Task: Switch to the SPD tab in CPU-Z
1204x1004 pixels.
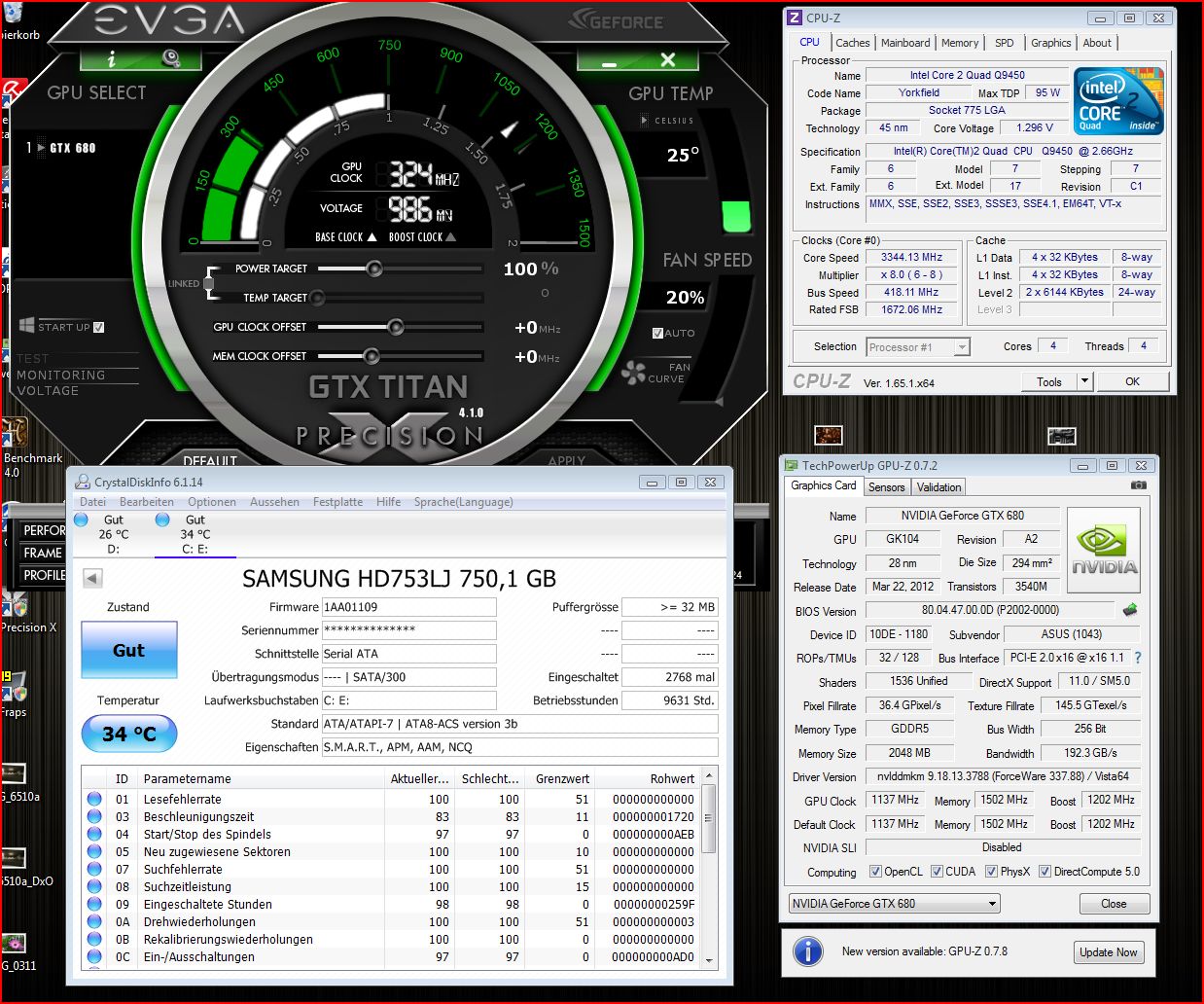Action: [x=1005, y=43]
